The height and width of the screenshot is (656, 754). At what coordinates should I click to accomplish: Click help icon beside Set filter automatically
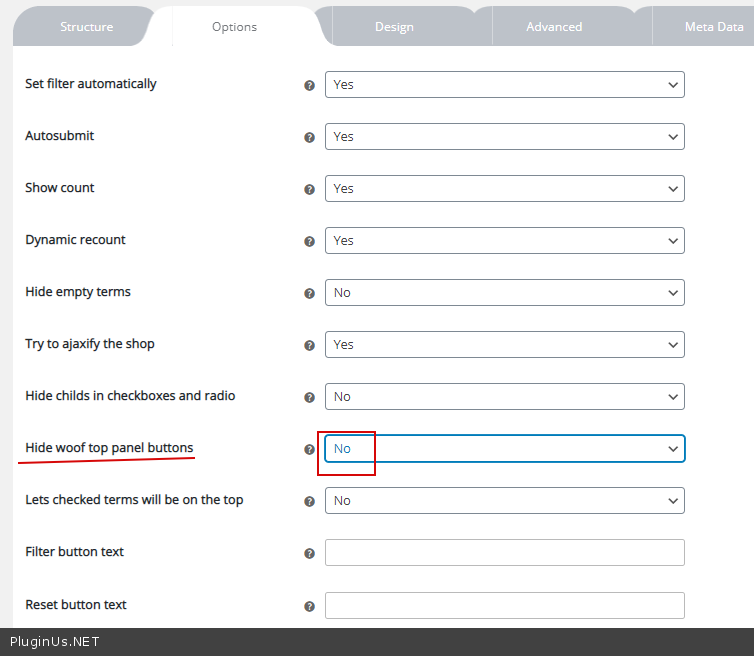(x=310, y=86)
